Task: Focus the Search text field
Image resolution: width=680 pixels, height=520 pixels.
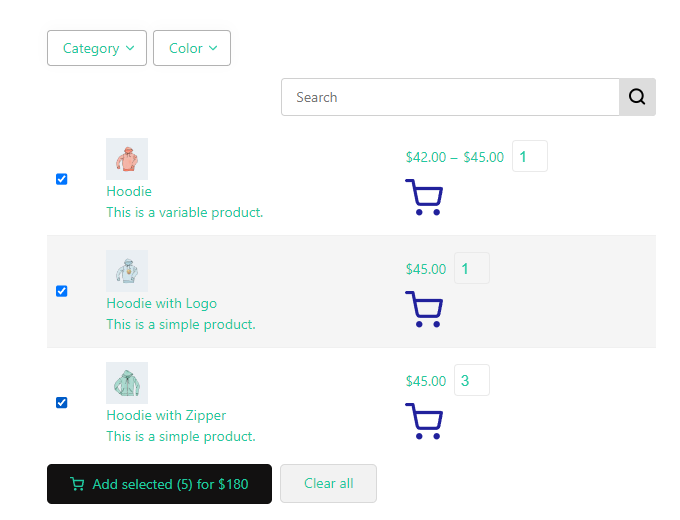Action: (450, 97)
